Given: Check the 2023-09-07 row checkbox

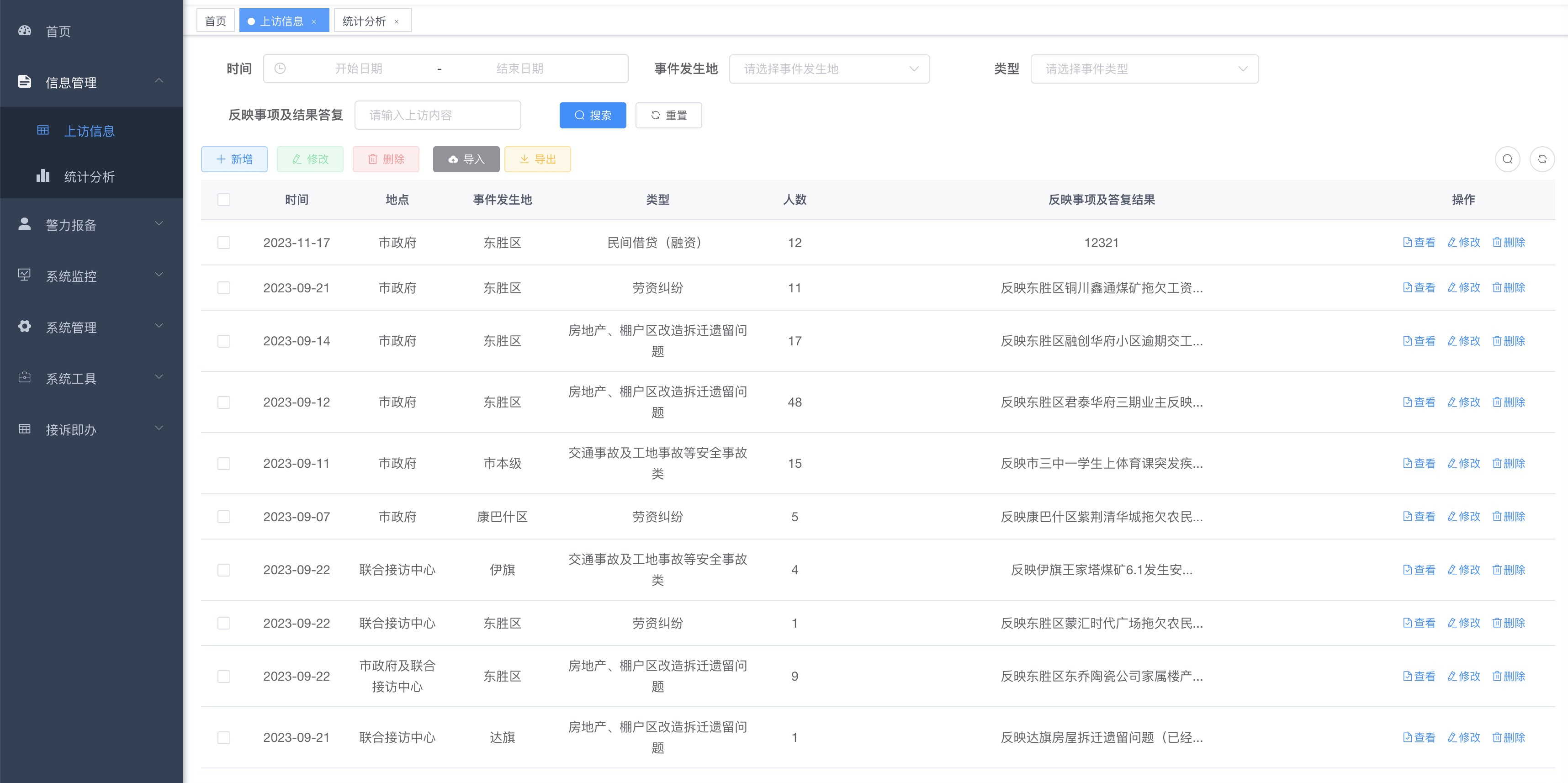Looking at the screenshot, I should [x=224, y=516].
